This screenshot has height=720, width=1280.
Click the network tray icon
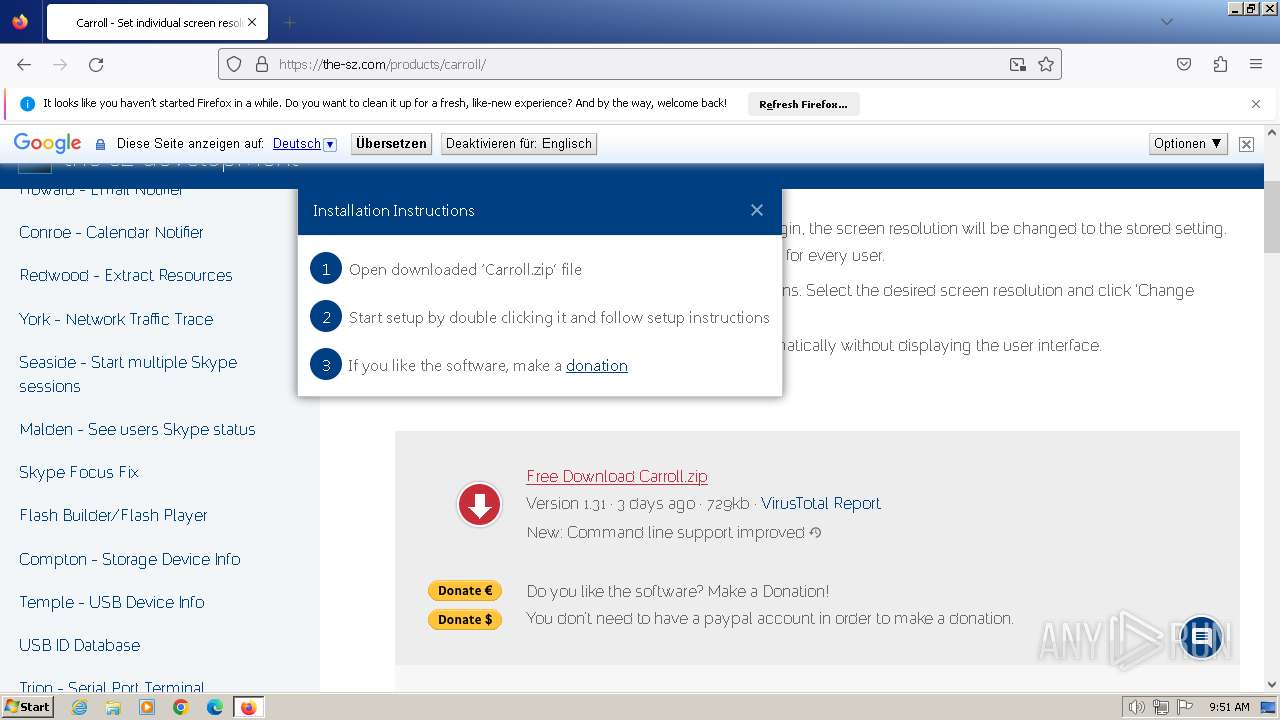point(1161,707)
